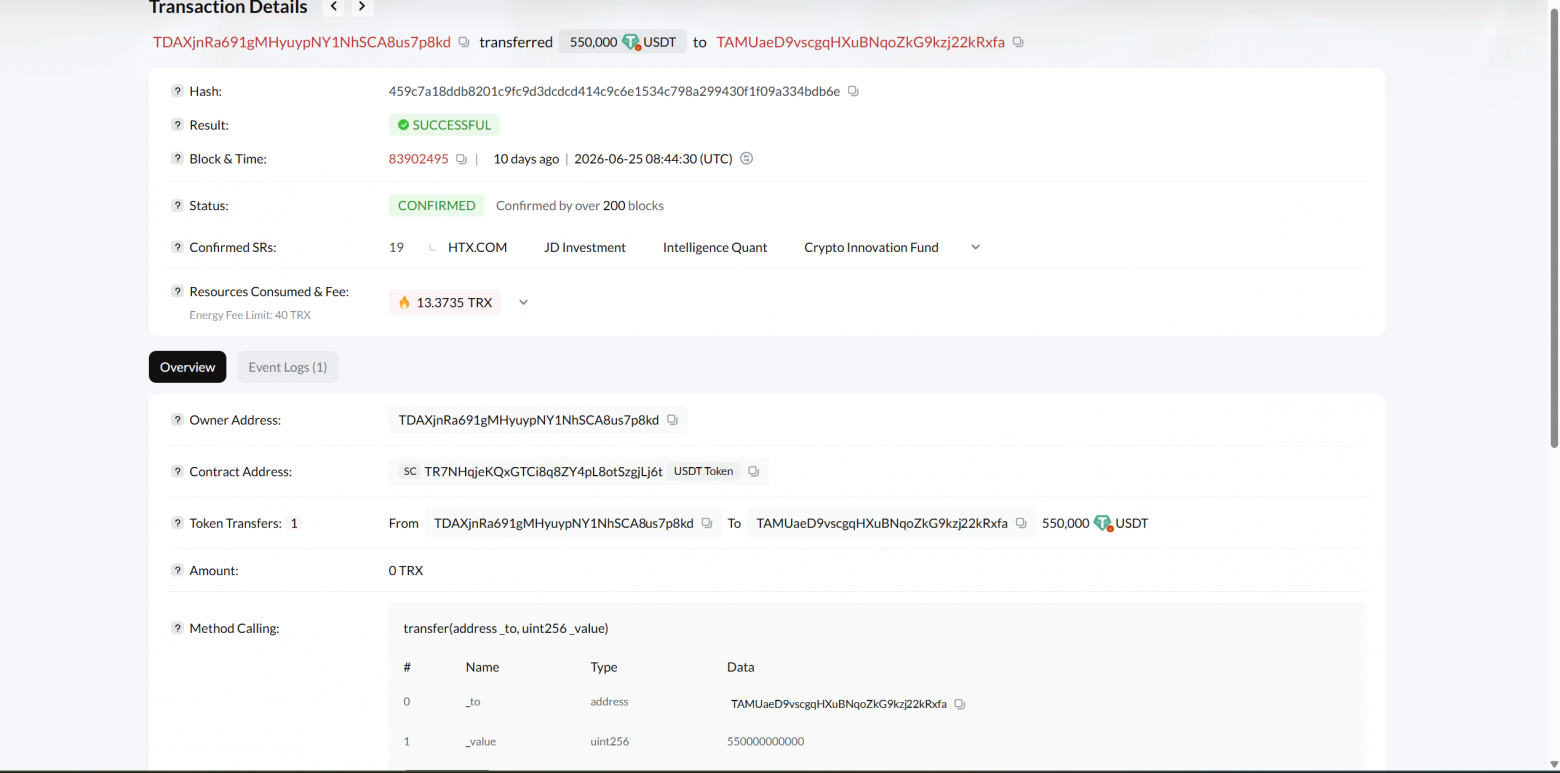Click the 0 TRX amount value
Image resolution: width=1560 pixels, height=773 pixels.
tap(406, 570)
